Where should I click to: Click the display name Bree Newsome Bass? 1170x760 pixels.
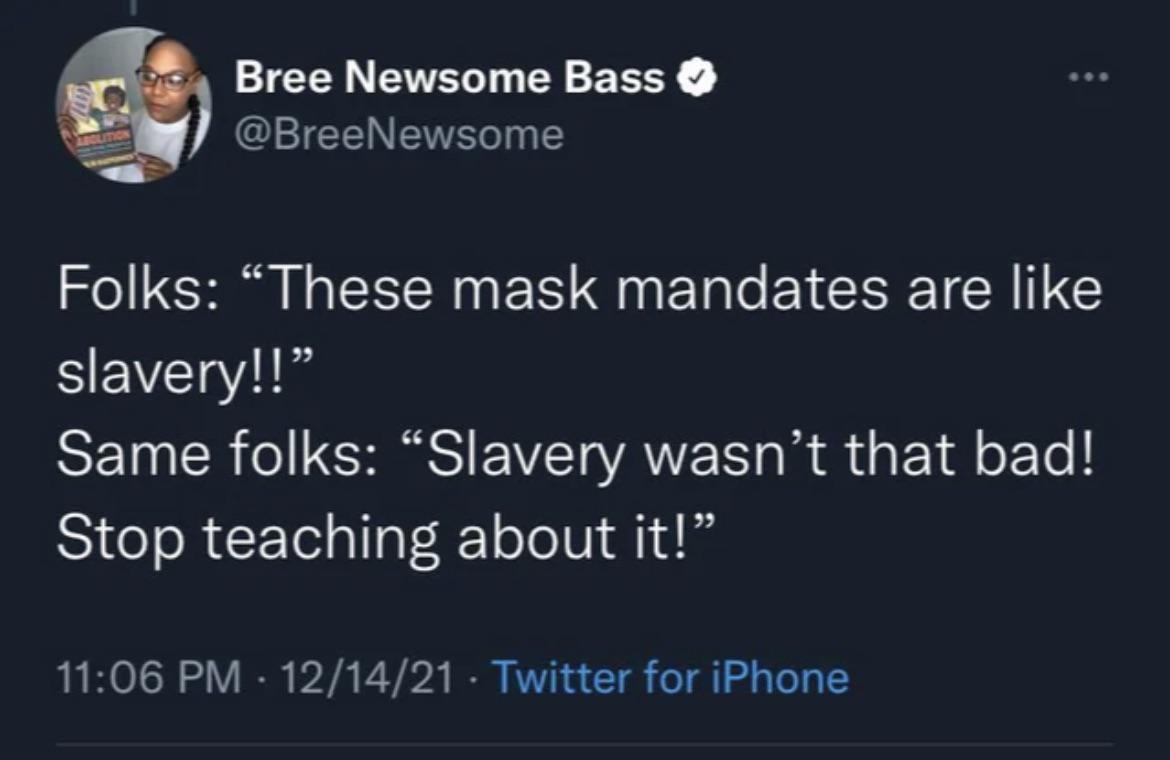click(450, 78)
